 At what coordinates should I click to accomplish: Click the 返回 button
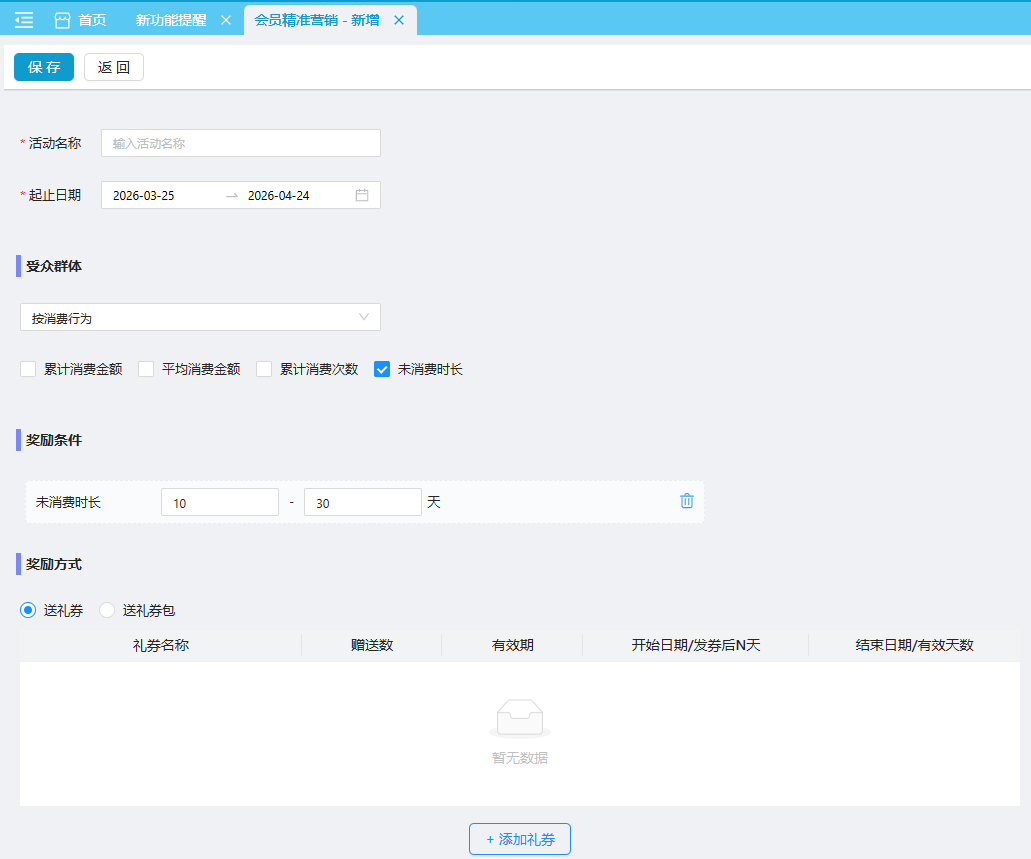coord(114,67)
